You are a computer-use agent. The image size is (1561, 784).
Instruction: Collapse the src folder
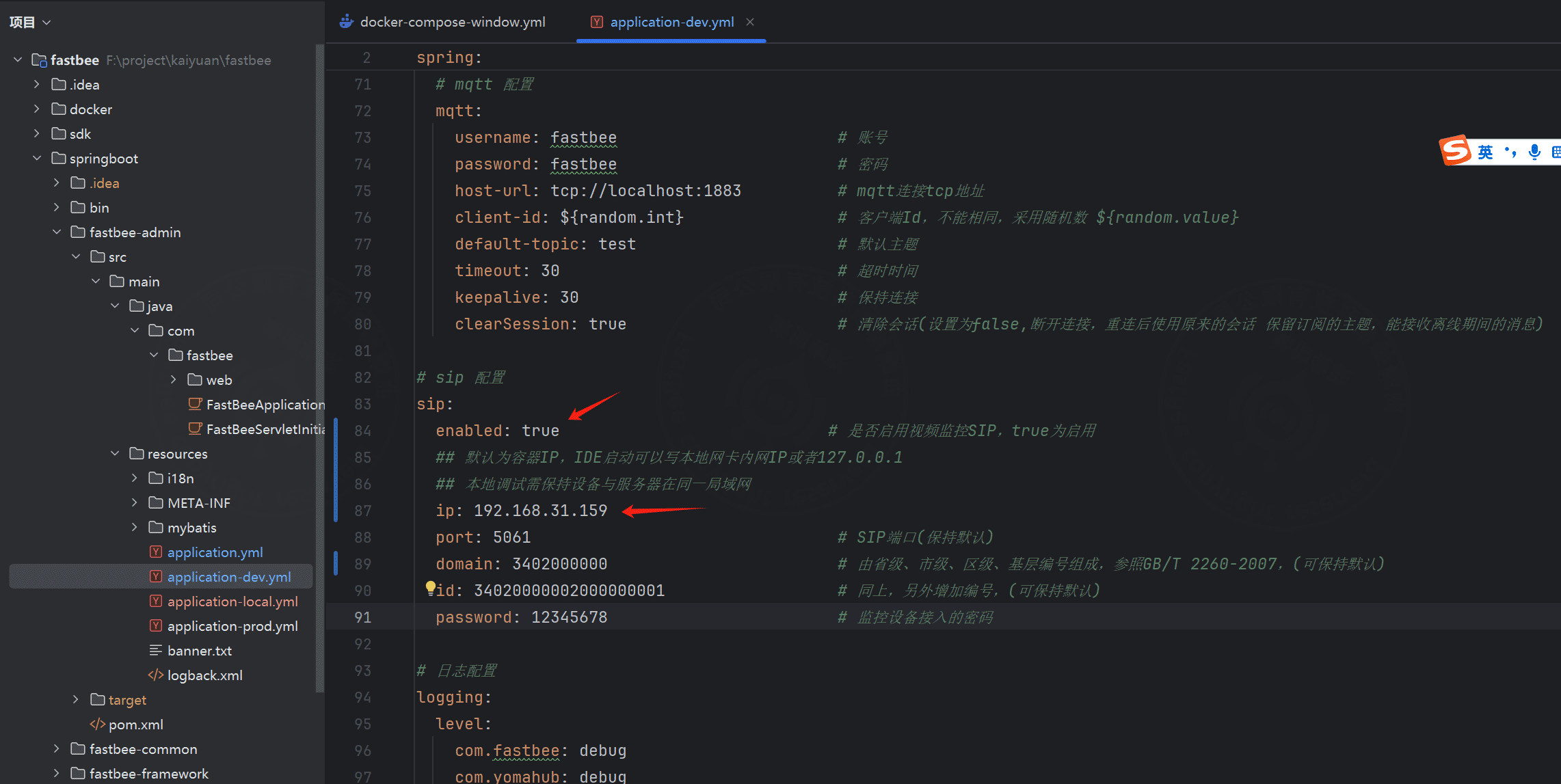coord(76,257)
